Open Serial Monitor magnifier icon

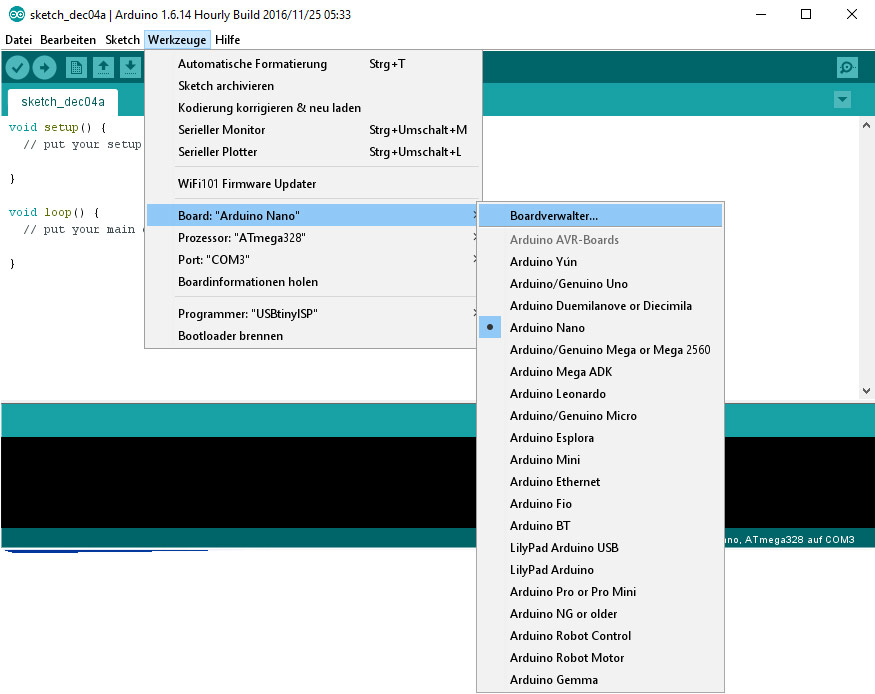tap(847, 68)
